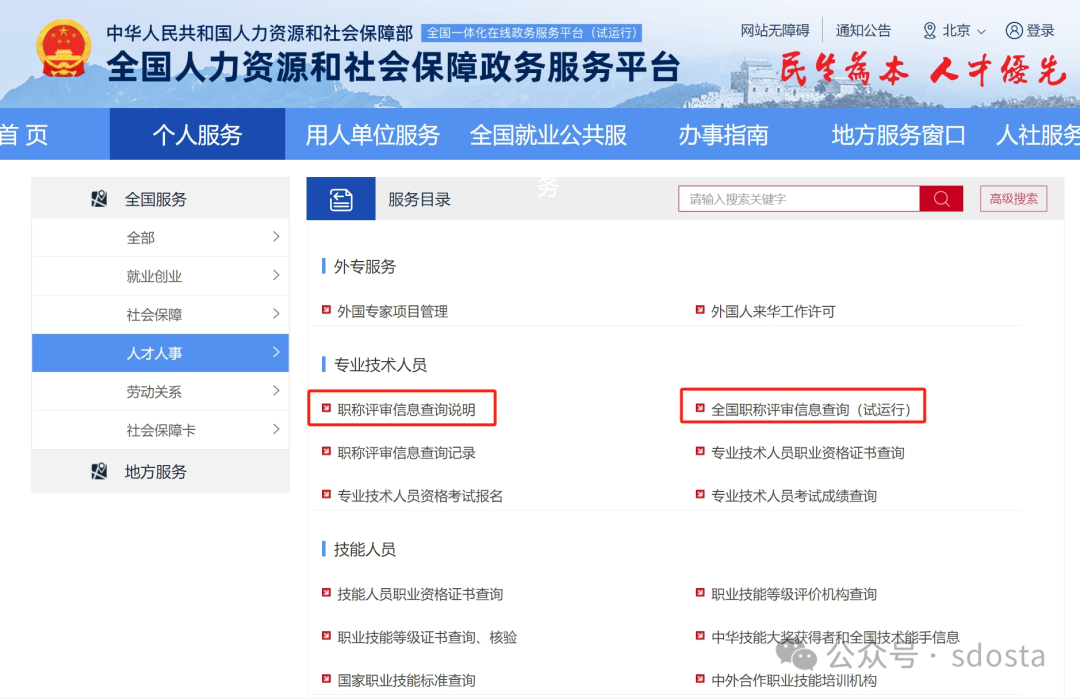The width and height of the screenshot is (1080, 699).
Task: Expand the 人才人事 category chevron
Action: tap(276, 353)
